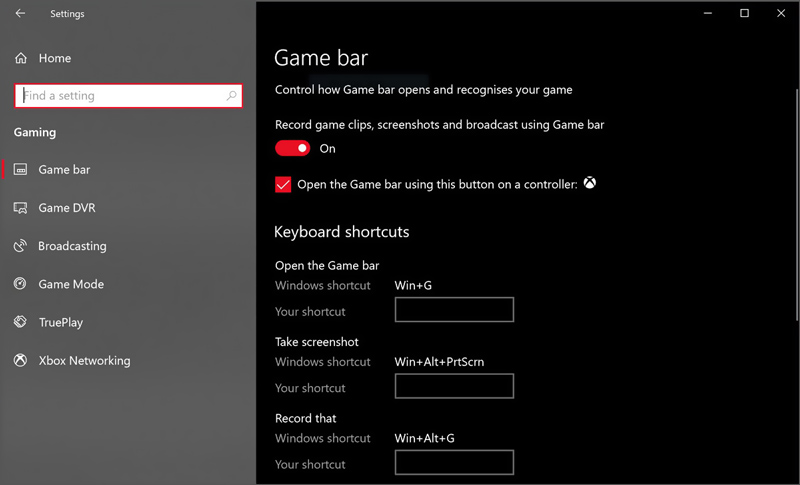Maximize the Settings window
Image resolution: width=800 pixels, height=485 pixels.
tap(744, 13)
